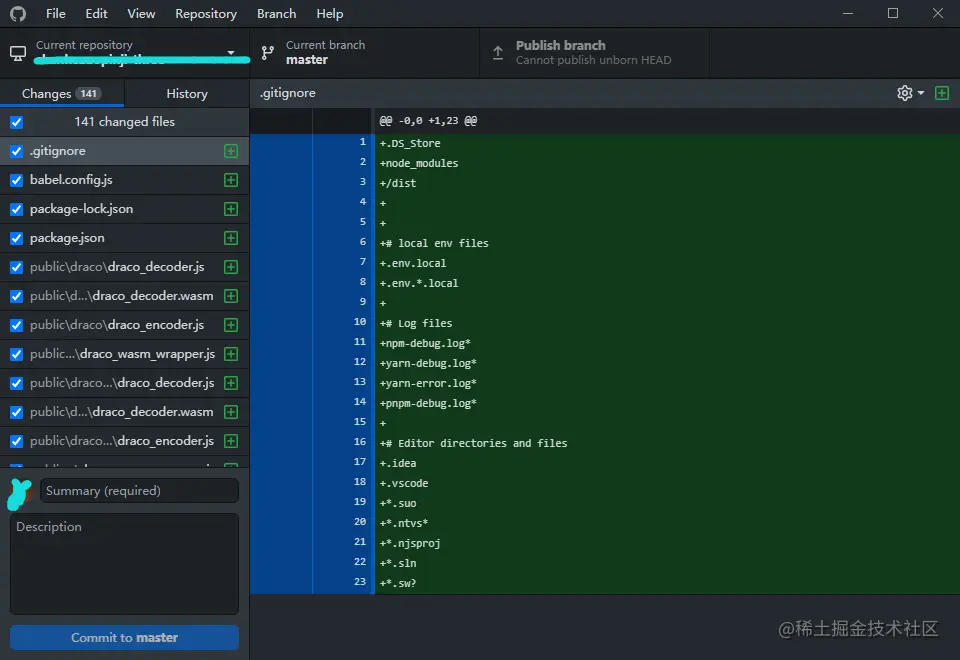
Task: Click the diff line '+# Log files'
Action: (x=416, y=323)
